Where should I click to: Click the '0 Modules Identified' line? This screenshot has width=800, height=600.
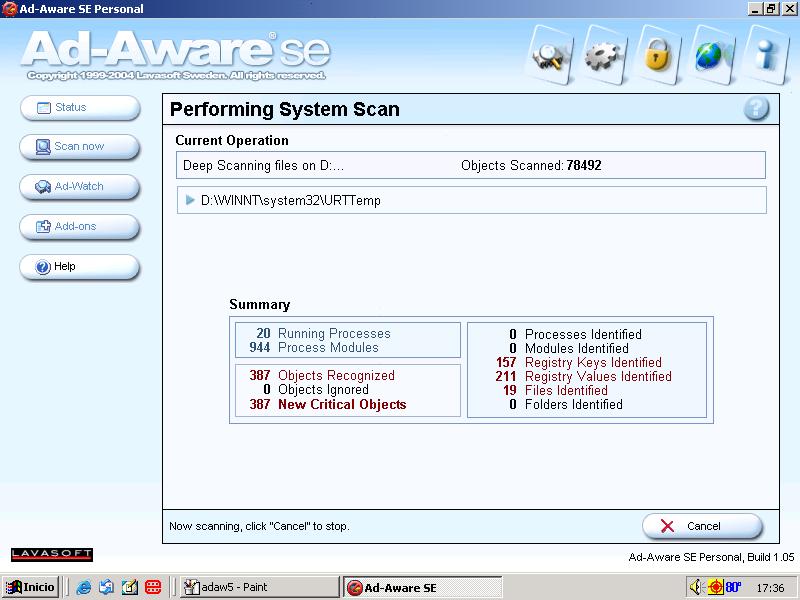tap(569, 348)
